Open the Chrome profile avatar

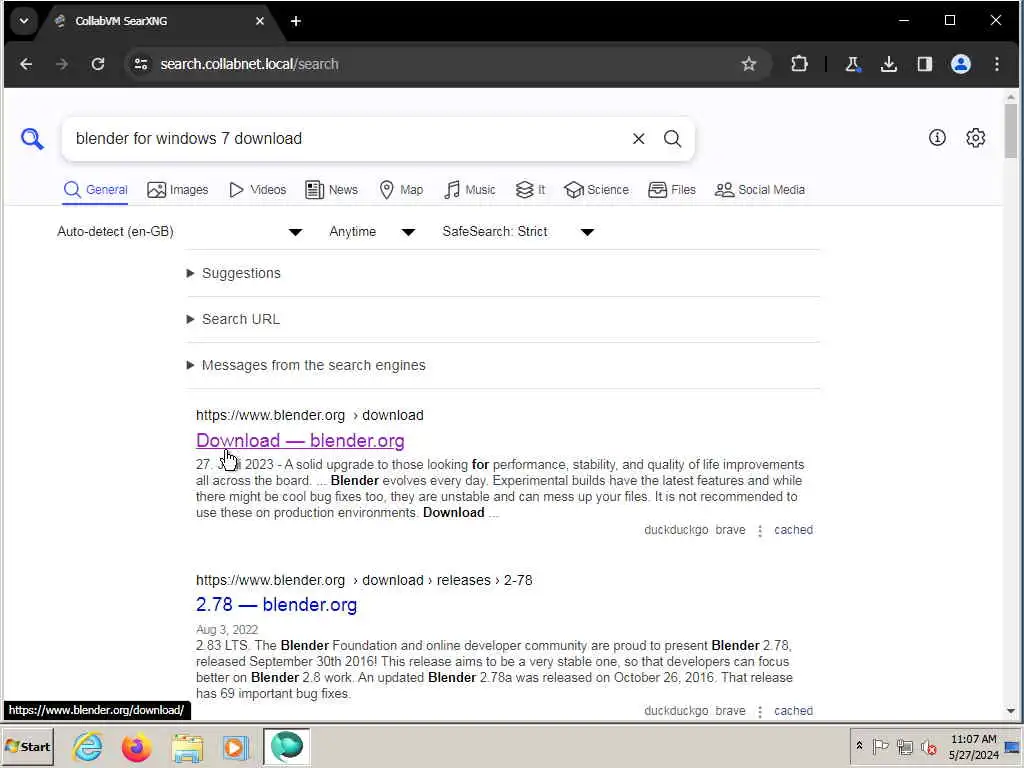(960, 64)
